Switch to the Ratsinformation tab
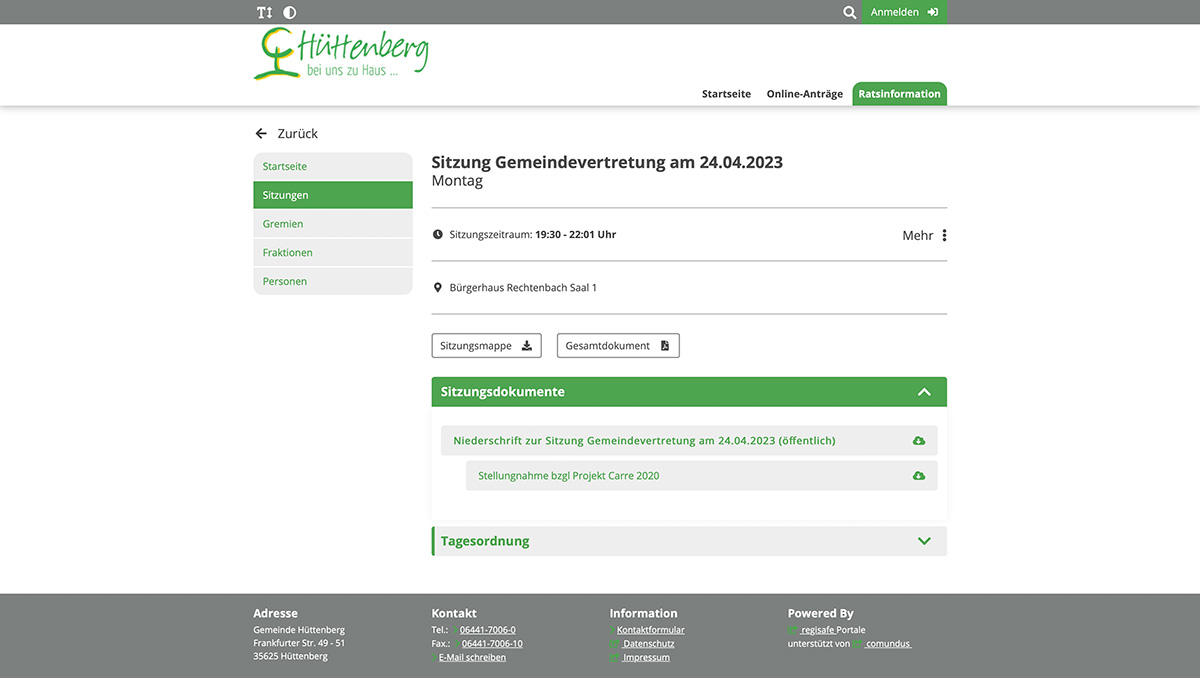Viewport: 1200px width, 678px height. pyautogui.click(x=899, y=93)
